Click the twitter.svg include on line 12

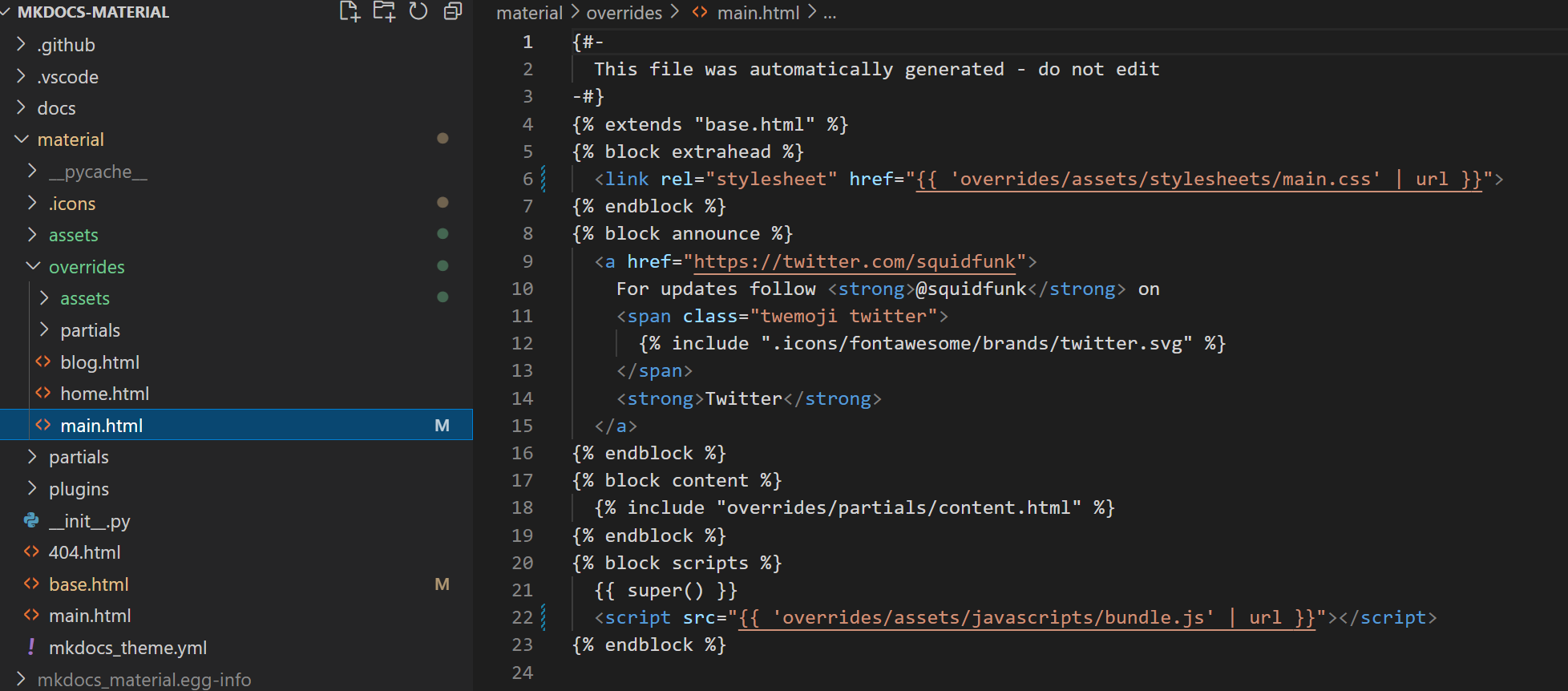932,343
